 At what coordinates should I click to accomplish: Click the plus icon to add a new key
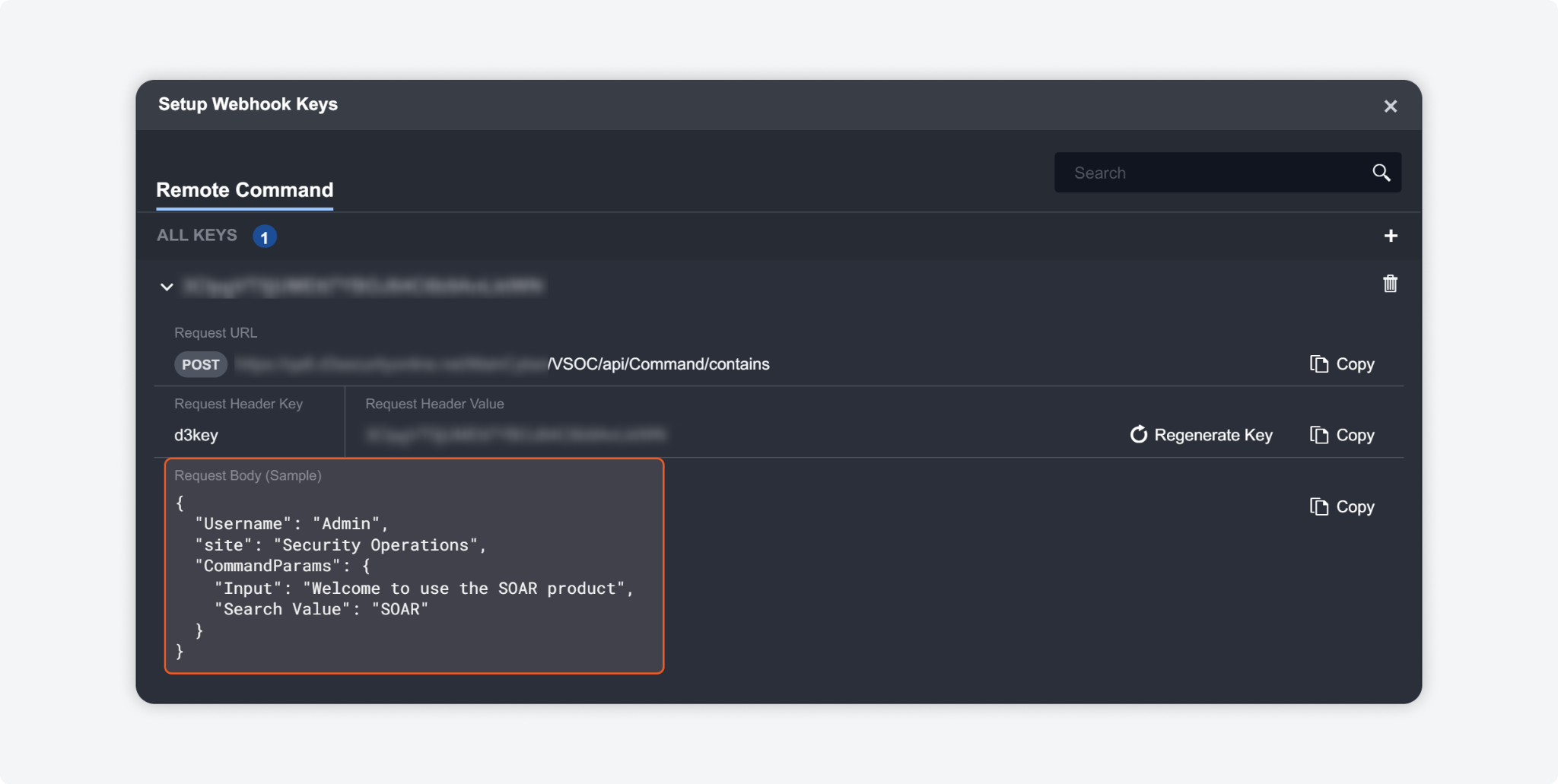(1390, 236)
